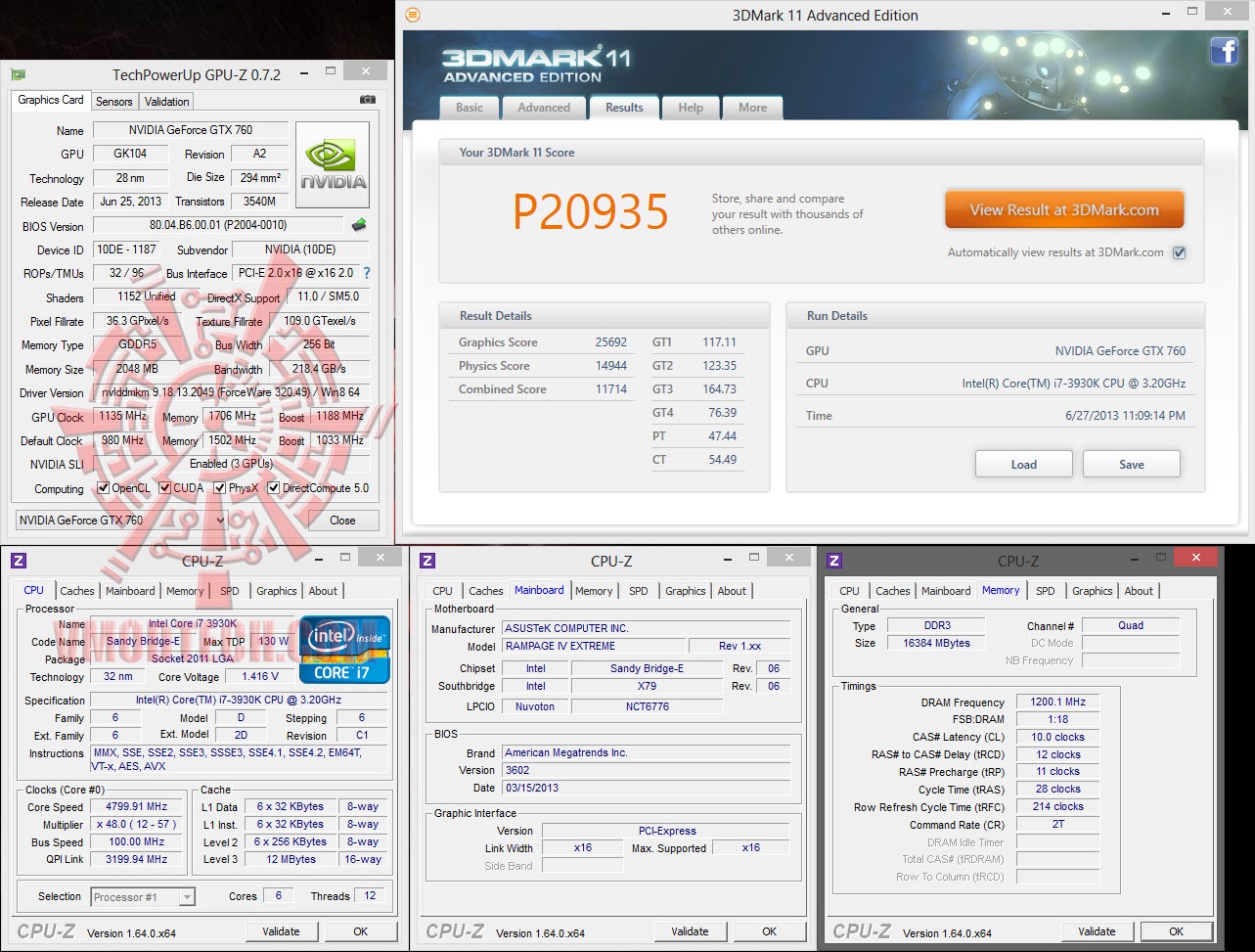Open Mainboard tab in the CPU-Z processor window
The width and height of the screenshot is (1255, 952).
click(130, 591)
